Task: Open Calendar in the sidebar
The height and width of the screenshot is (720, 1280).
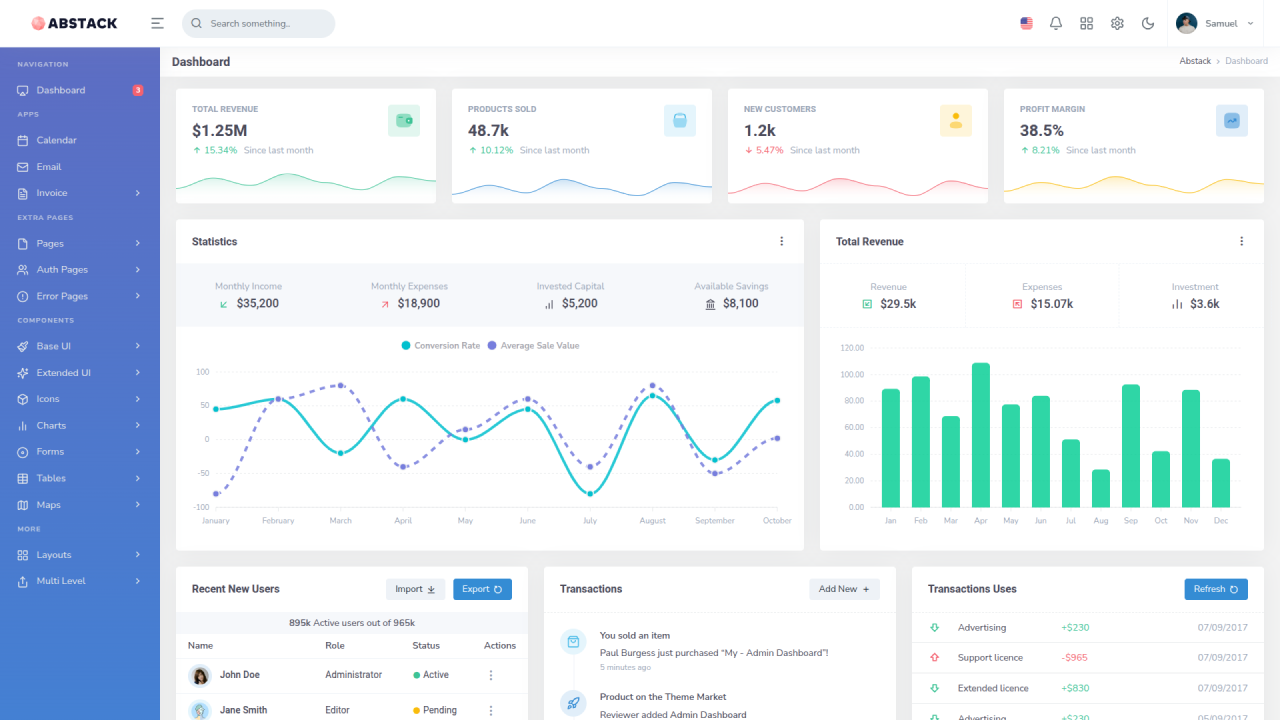Action: (80, 140)
